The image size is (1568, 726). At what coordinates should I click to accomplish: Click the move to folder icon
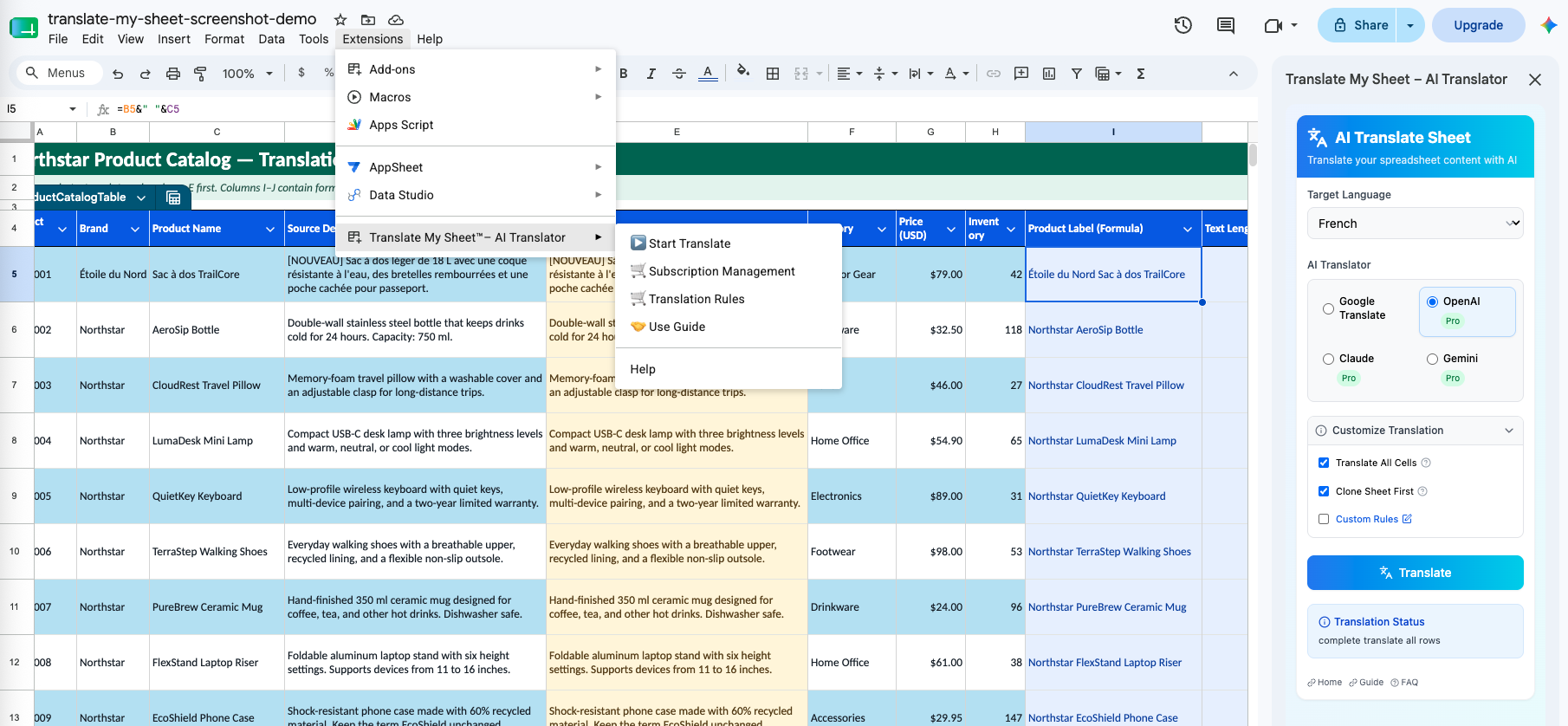368,19
